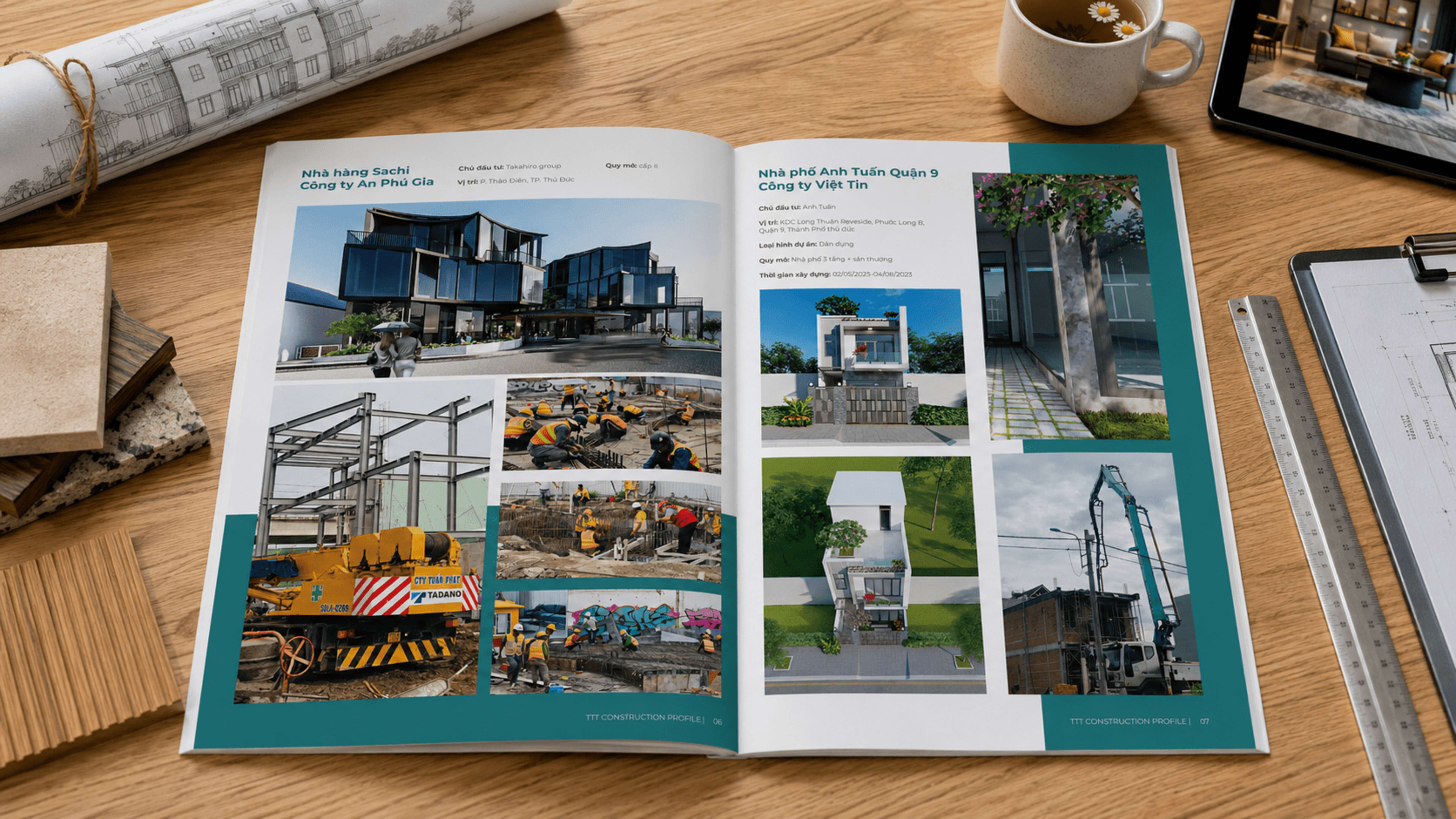The height and width of the screenshot is (819, 1456).
Task: Click "Vị trí: P. Thảo Điền, TP. Thủ Đức"
Action: 516,181
